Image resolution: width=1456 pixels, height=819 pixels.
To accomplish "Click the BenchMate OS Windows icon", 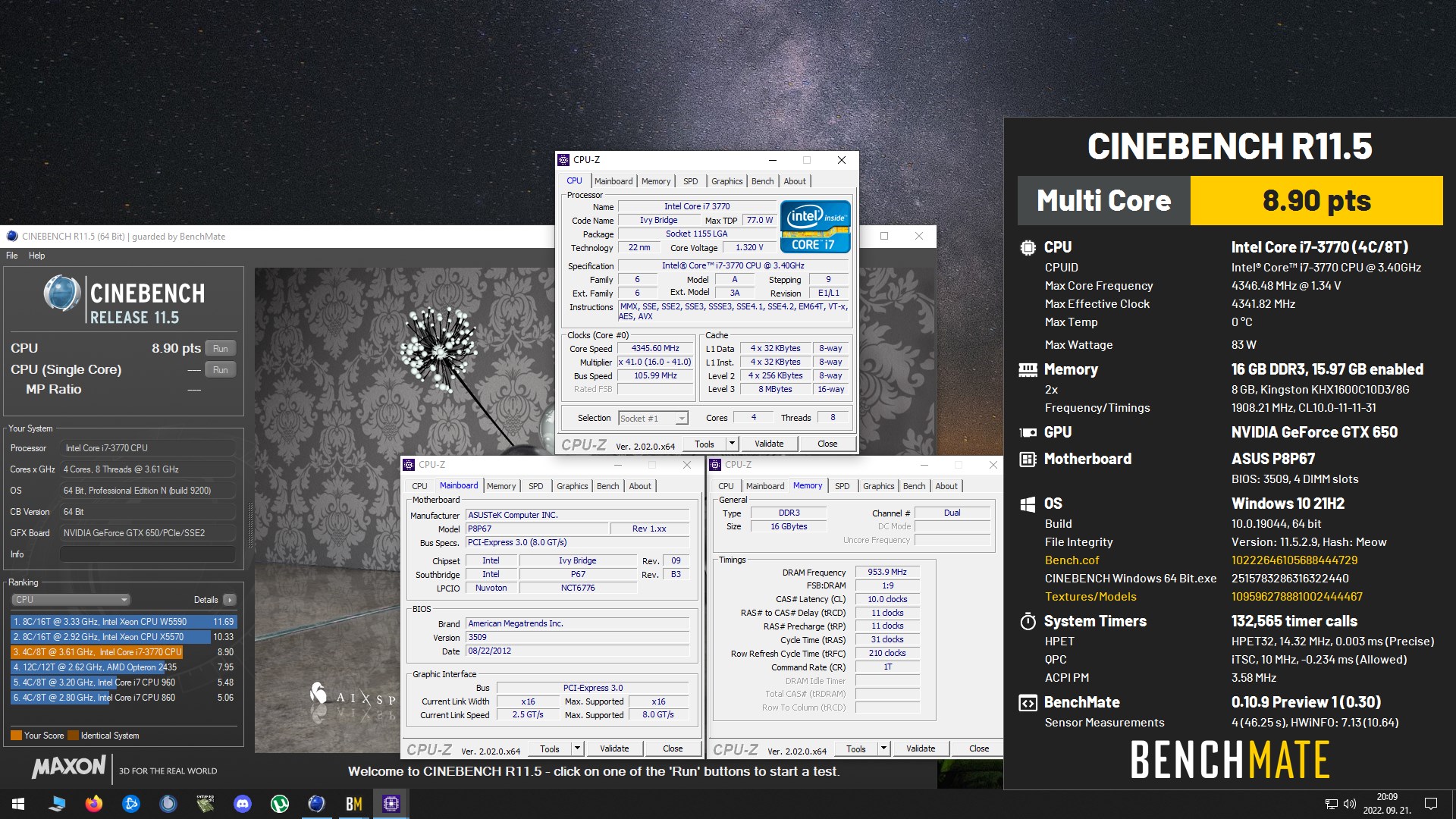I will [1028, 504].
